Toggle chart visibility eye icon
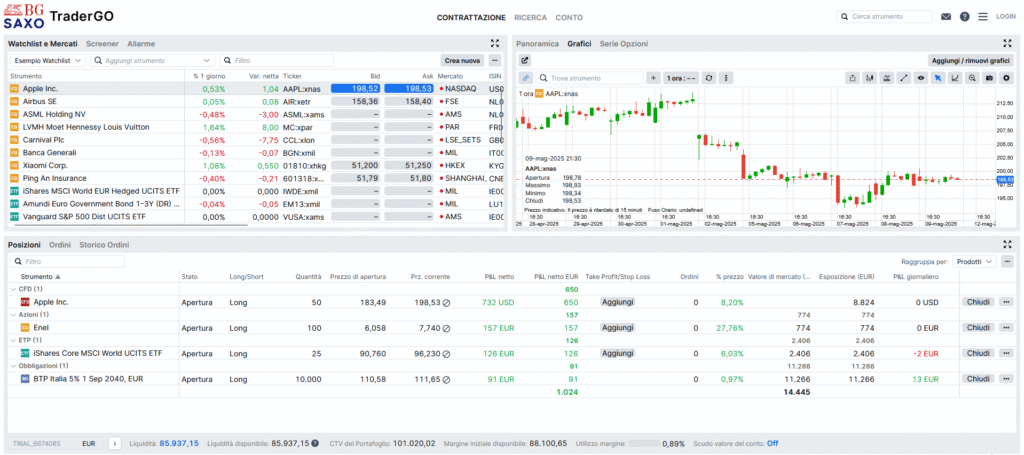Screen dimensions: 1024x455 921,78
